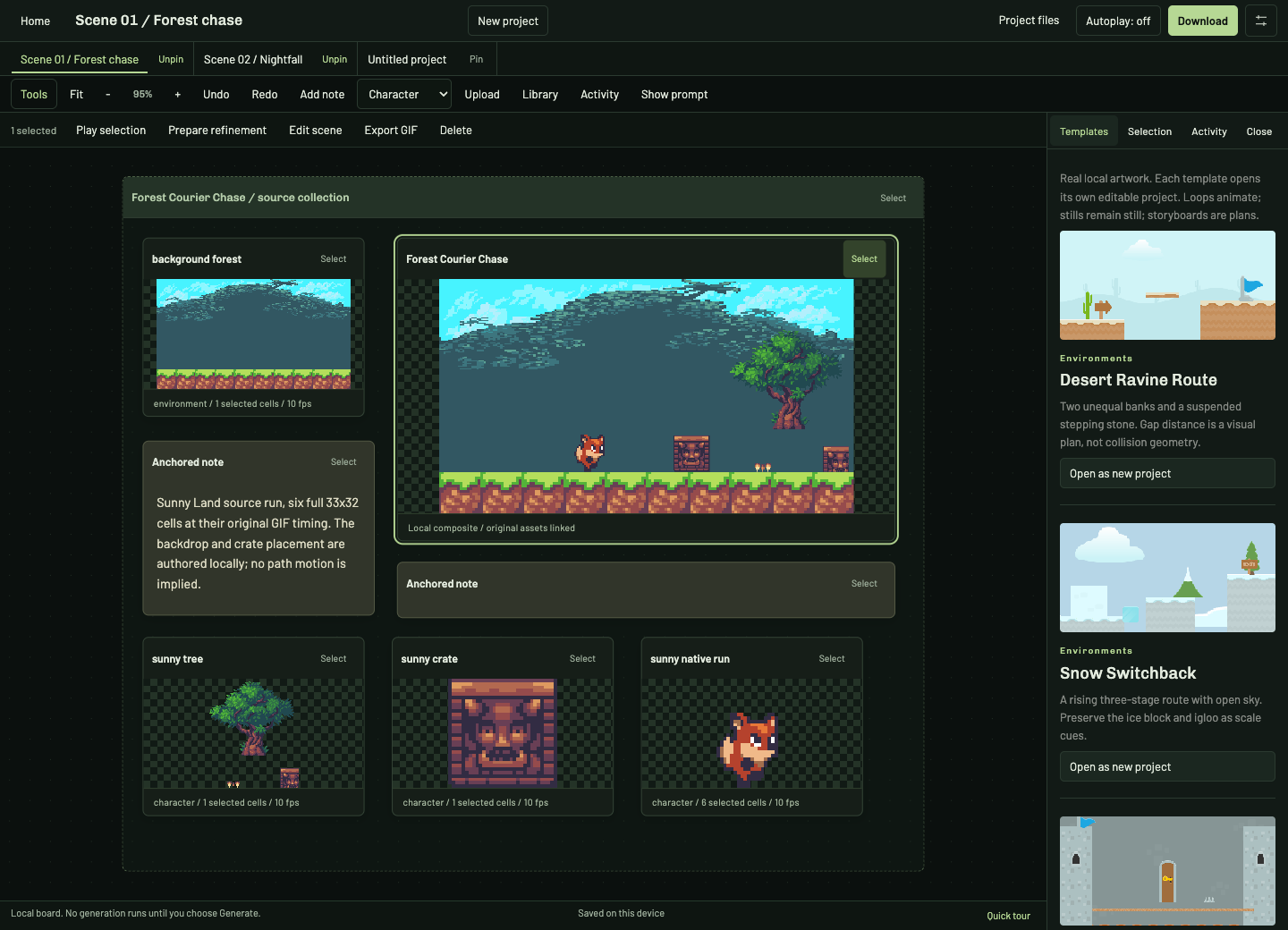Click the '1 selected' indicator
Viewport: 1288px width, 930px height.
point(34,131)
